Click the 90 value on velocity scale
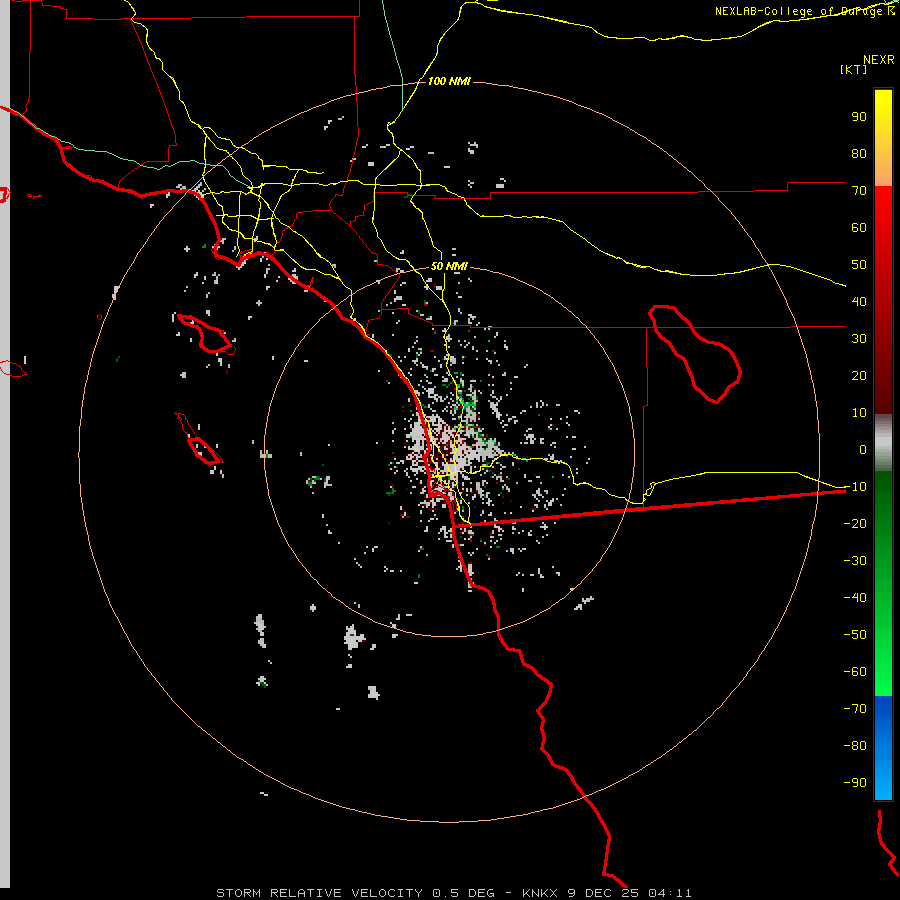Viewport: 900px width, 900px height. coord(859,117)
